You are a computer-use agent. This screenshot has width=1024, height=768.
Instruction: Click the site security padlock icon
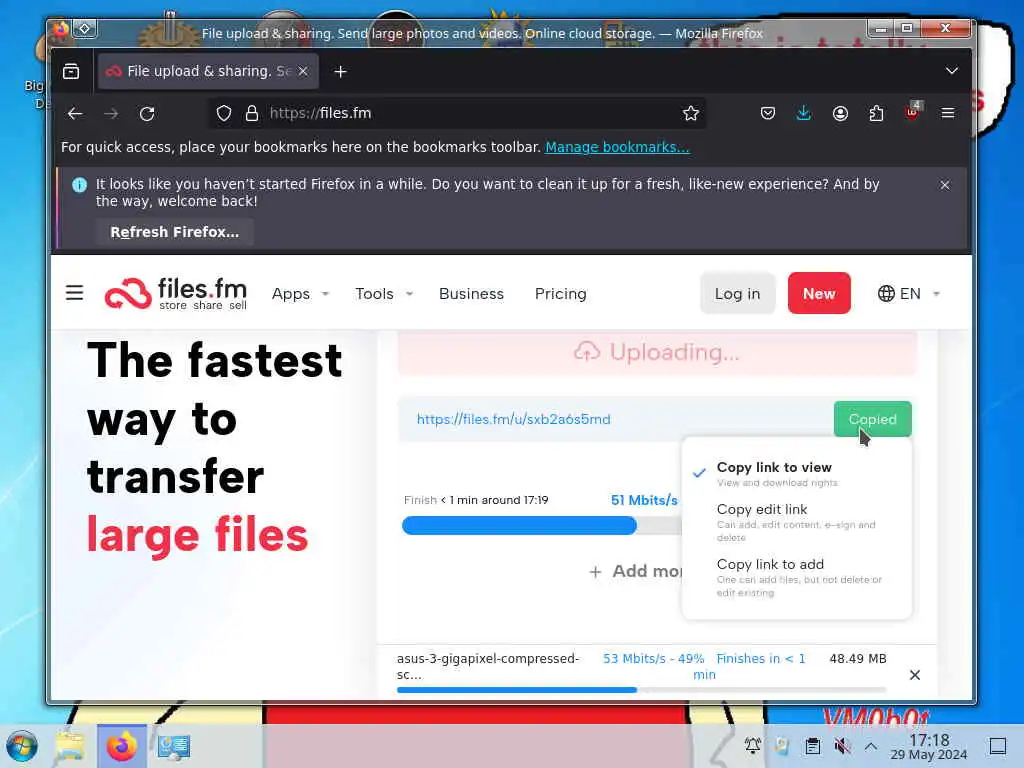click(252, 113)
